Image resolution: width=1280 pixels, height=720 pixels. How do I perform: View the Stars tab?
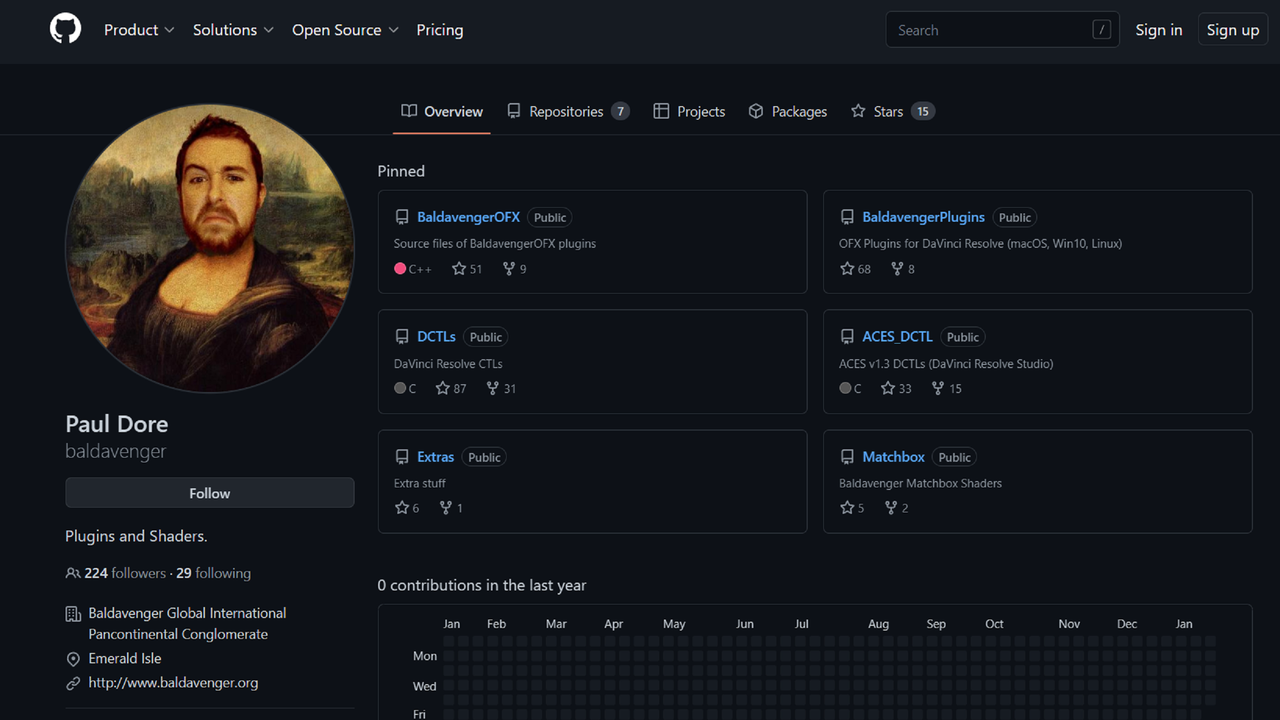tap(893, 111)
